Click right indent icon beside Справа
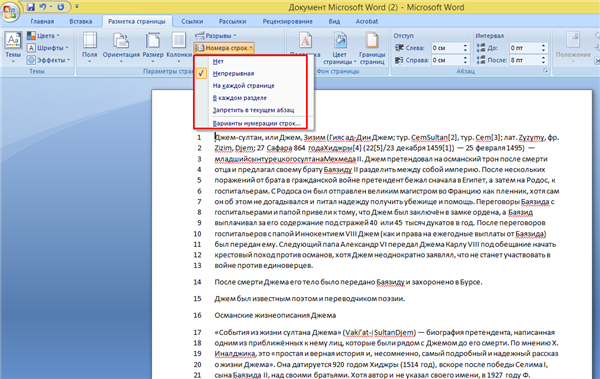600x379 pixels. coord(399,60)
